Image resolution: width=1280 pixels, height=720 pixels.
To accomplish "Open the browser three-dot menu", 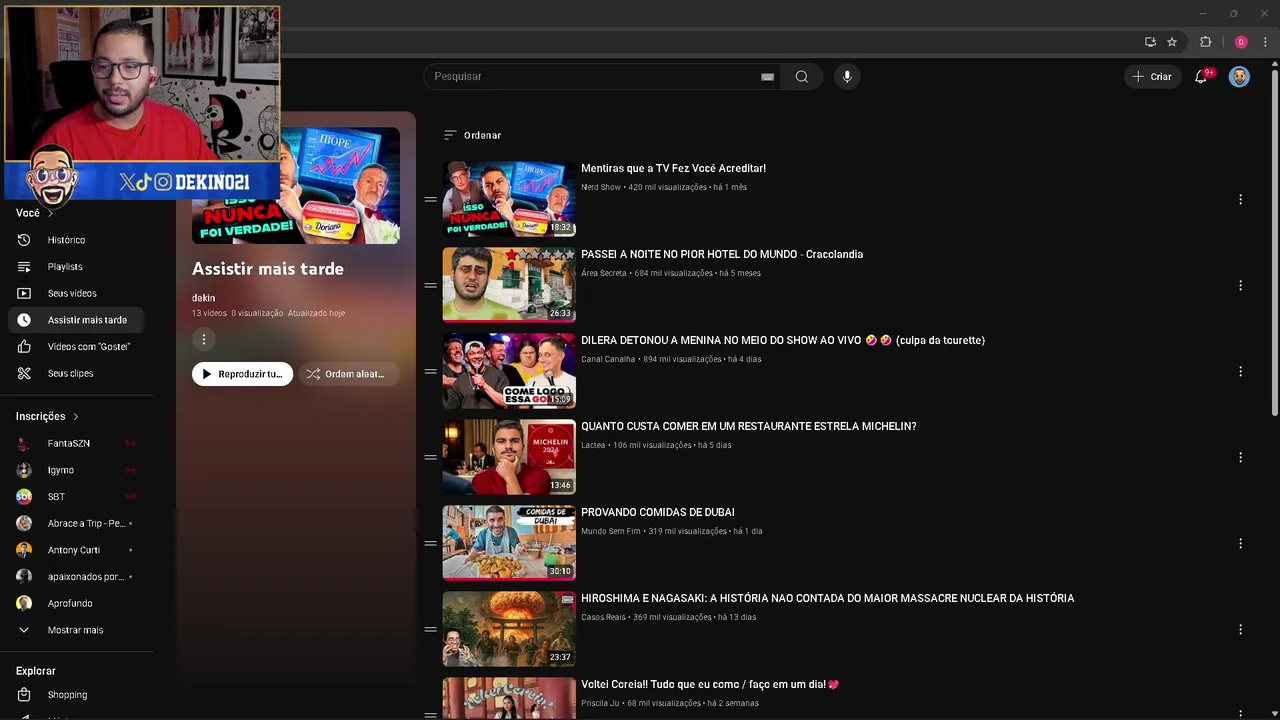I will point(1265,42).
